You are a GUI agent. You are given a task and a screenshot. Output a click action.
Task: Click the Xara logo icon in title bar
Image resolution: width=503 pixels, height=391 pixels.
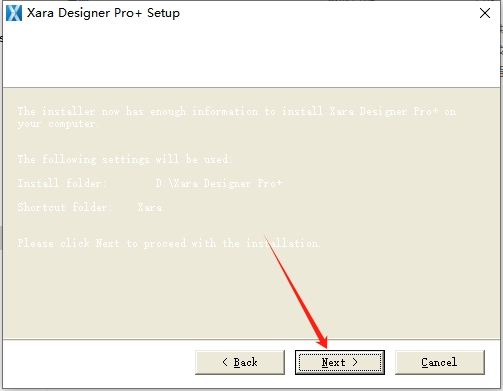tap(14, 13)
